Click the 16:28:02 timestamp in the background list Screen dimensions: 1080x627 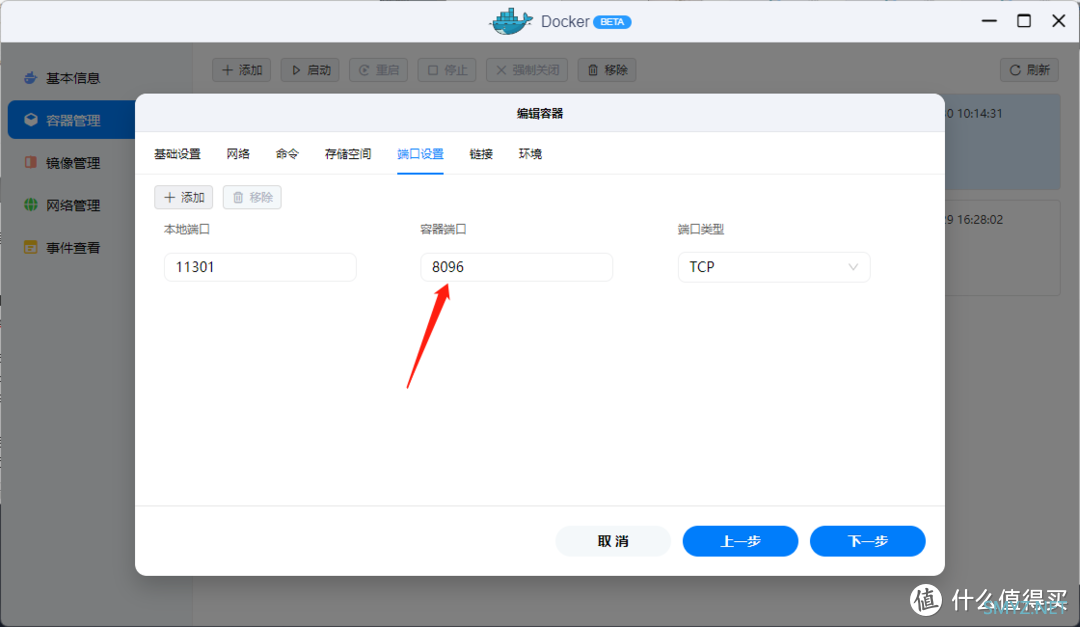979,220
